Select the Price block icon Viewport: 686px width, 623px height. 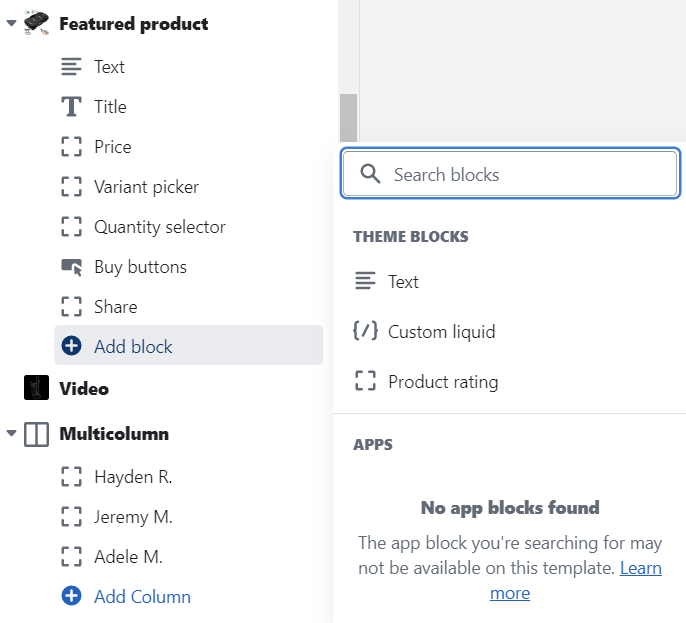71,147
